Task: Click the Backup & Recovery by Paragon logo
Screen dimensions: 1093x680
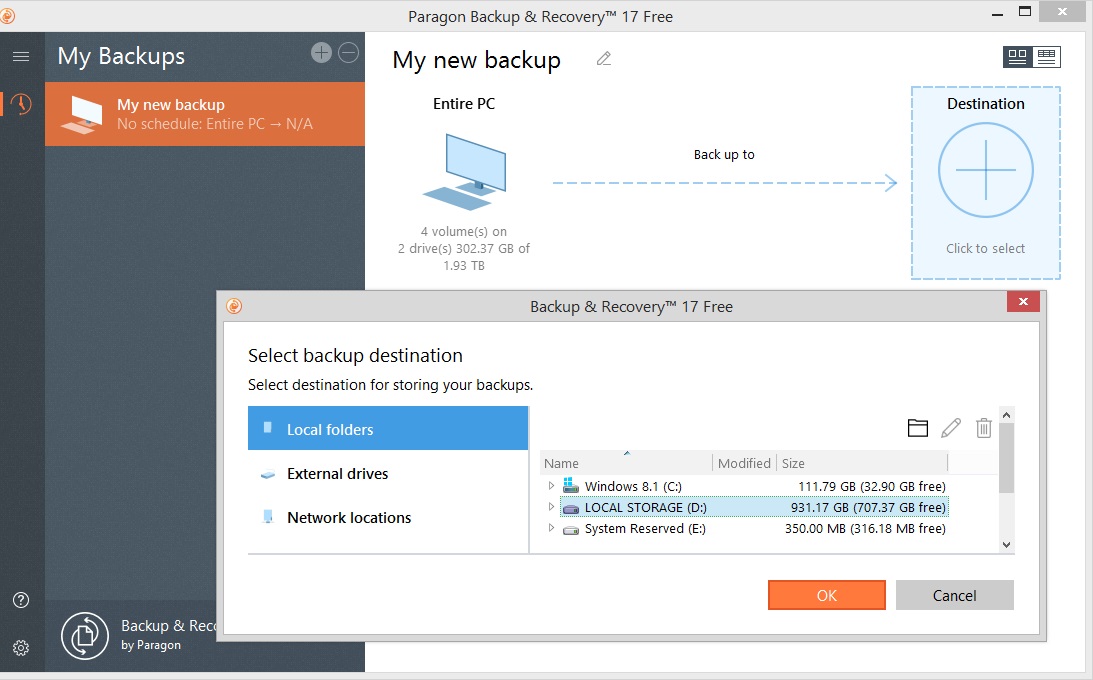Action: (x=84, y=635)
